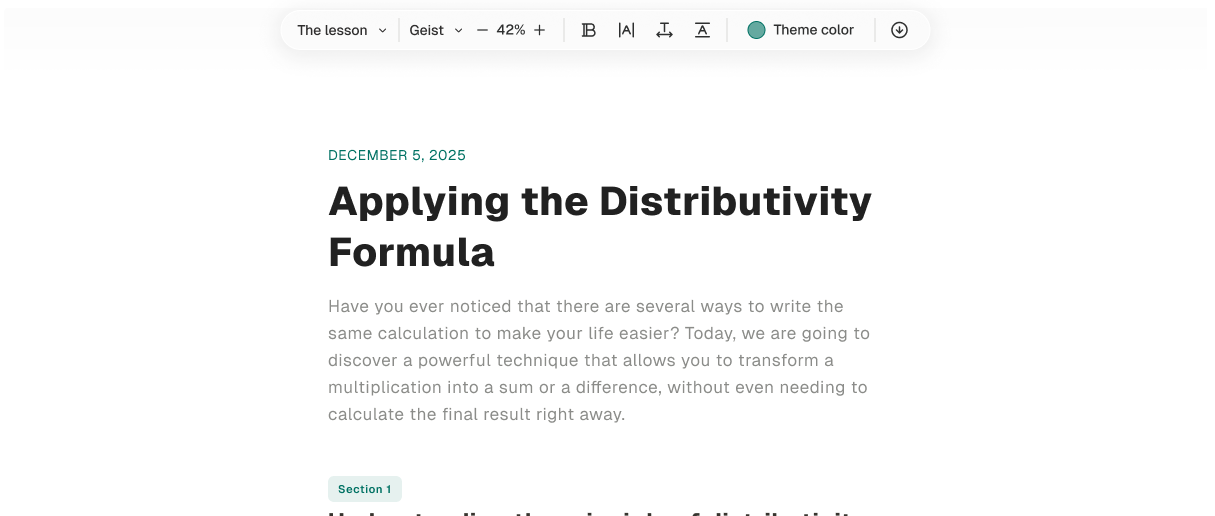Select the Section 1 badge

click(365, 489)
